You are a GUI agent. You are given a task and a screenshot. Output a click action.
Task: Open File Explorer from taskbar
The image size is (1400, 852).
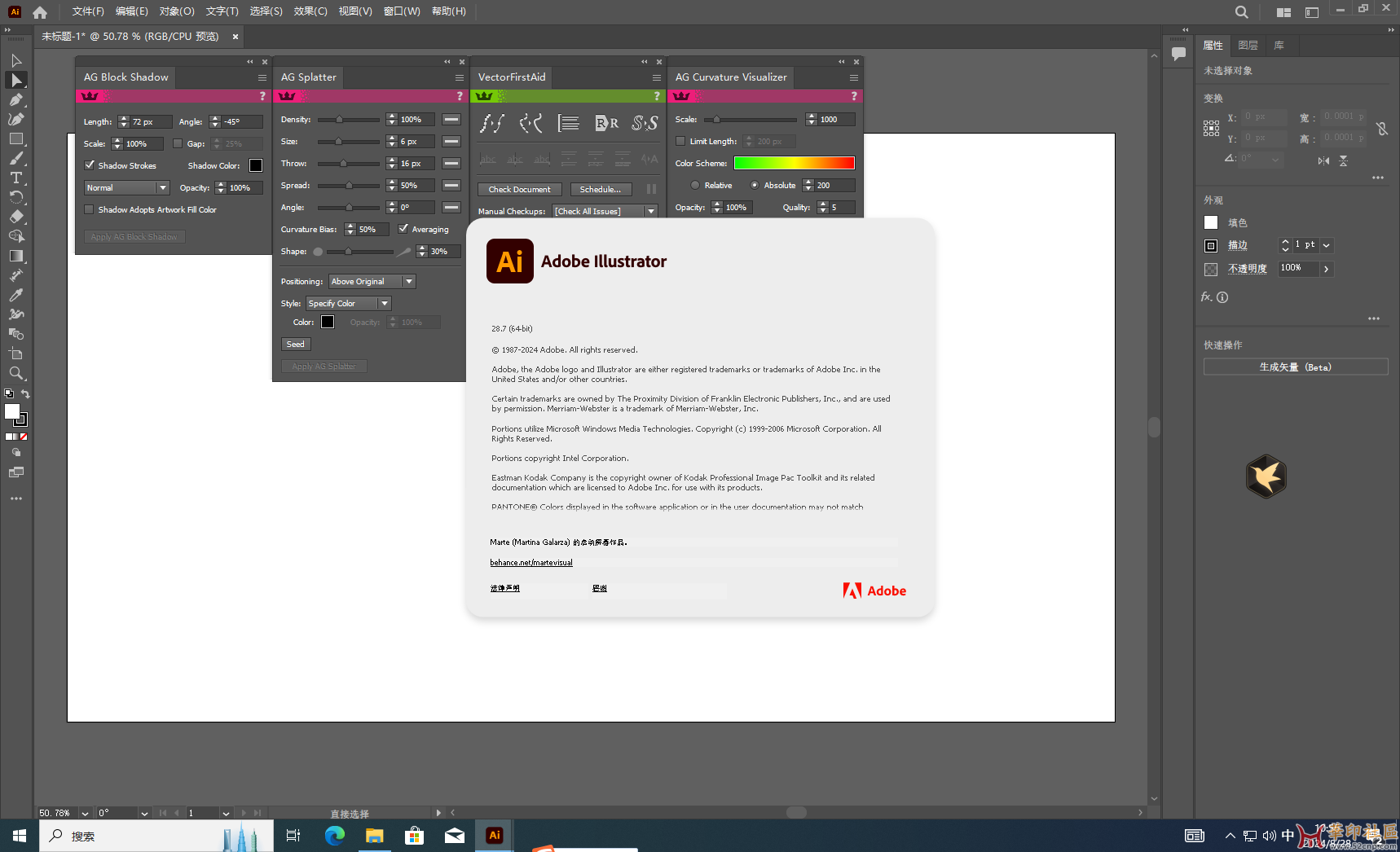coord(374,836)
